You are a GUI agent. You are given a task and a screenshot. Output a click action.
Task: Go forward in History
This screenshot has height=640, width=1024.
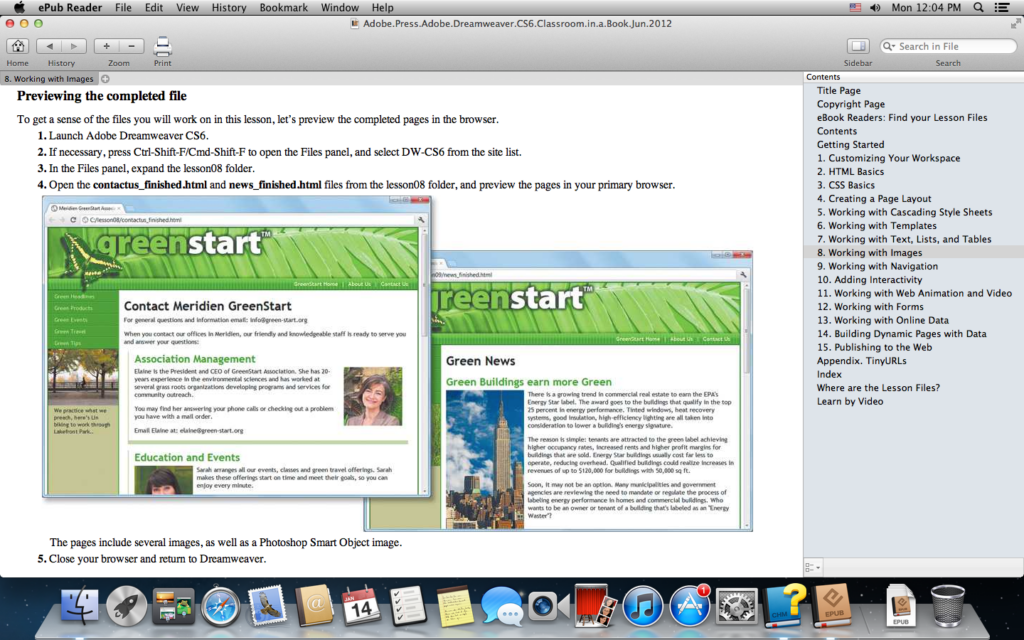click(x=74, y=46)
